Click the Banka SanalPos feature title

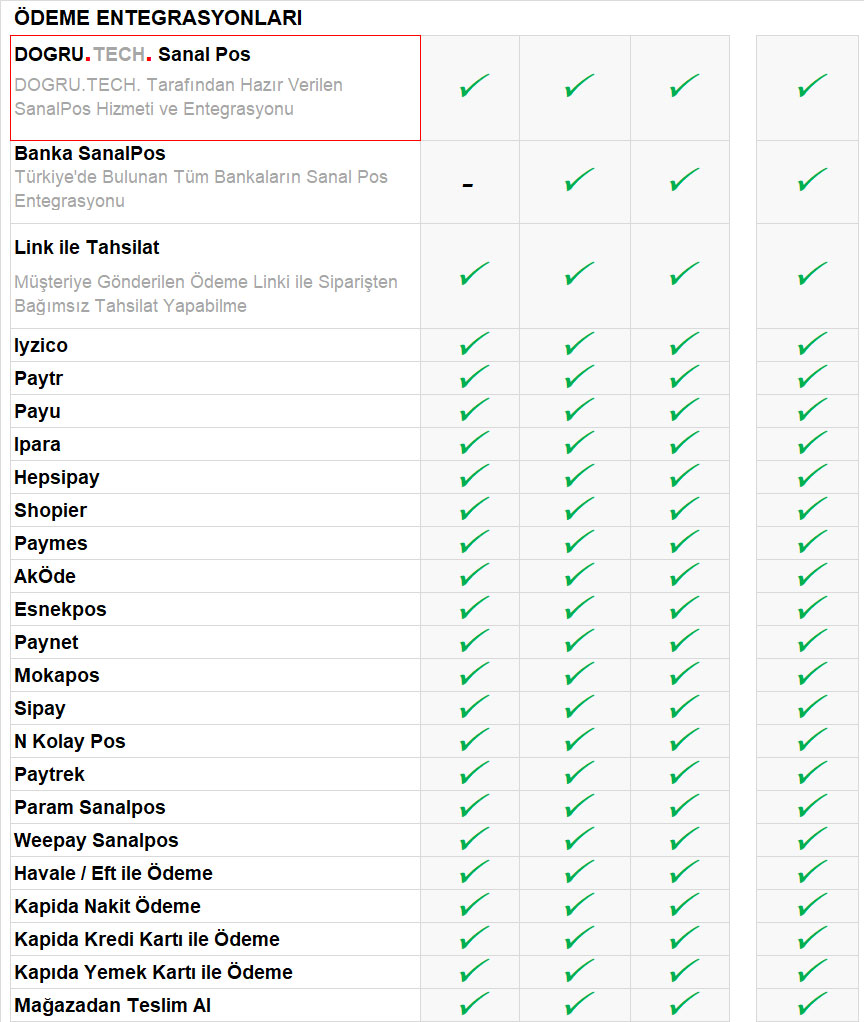pos(90,153)
